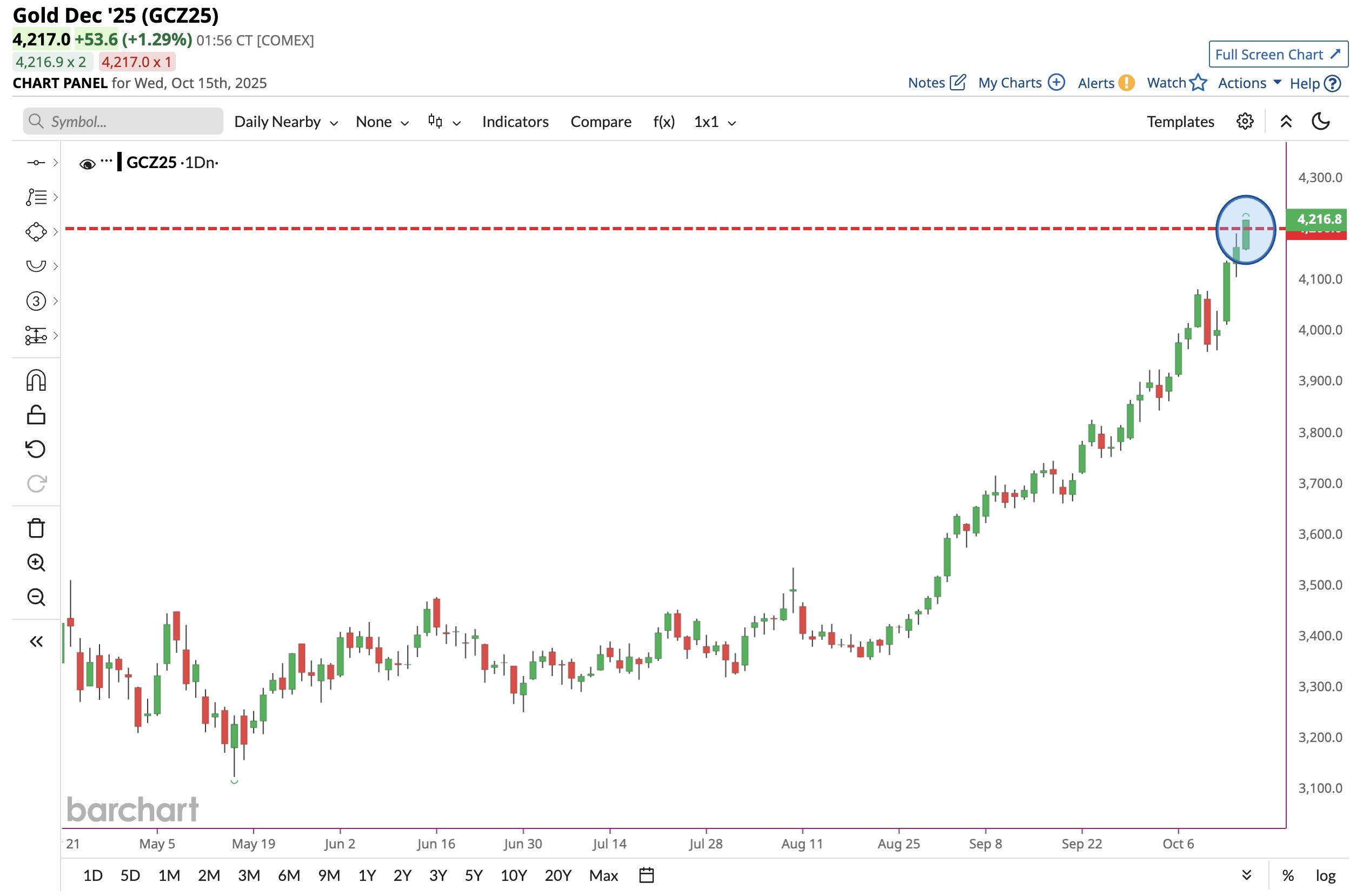Open the Daily Nearby dropdown

coord(286,122)
